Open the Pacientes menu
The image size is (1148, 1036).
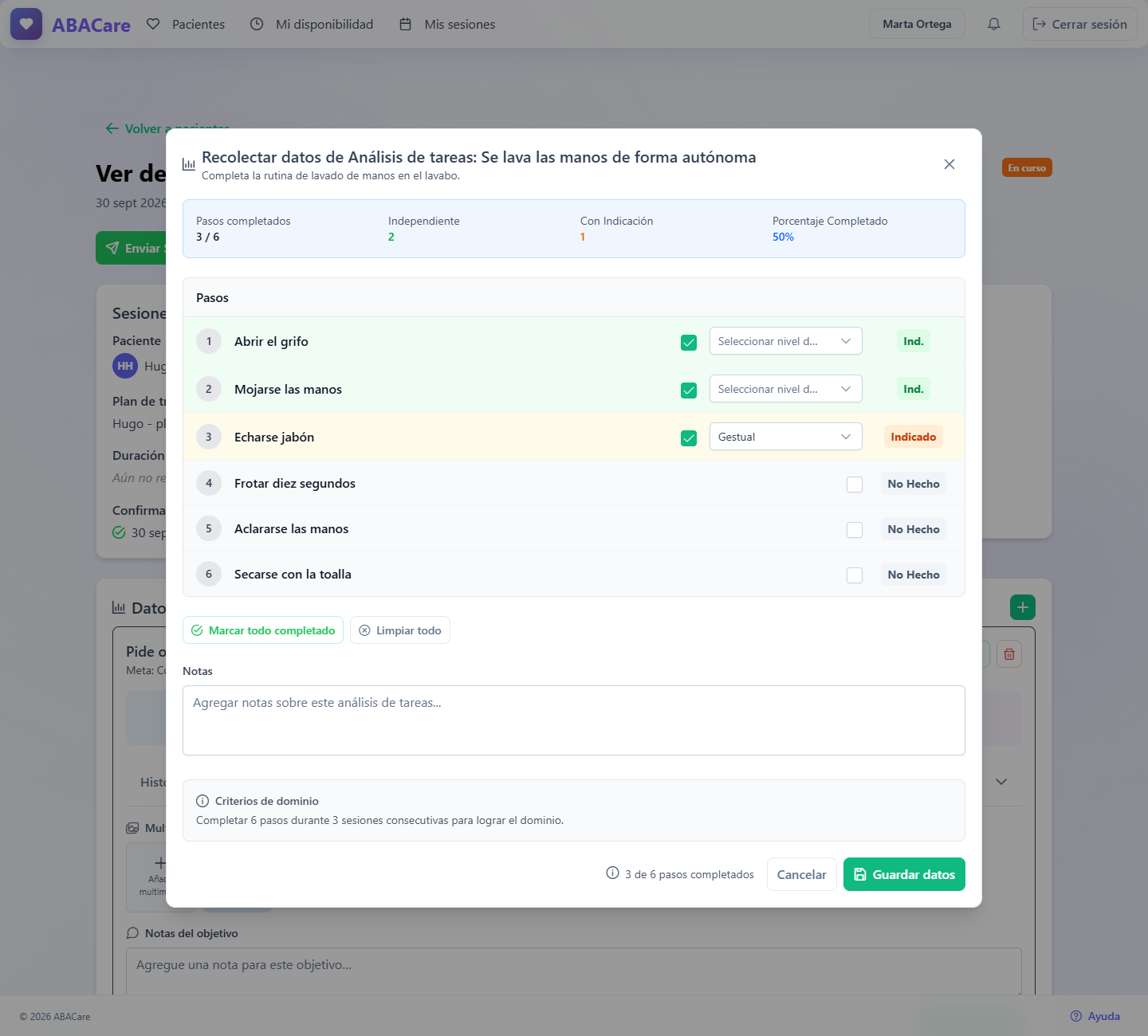186,24
